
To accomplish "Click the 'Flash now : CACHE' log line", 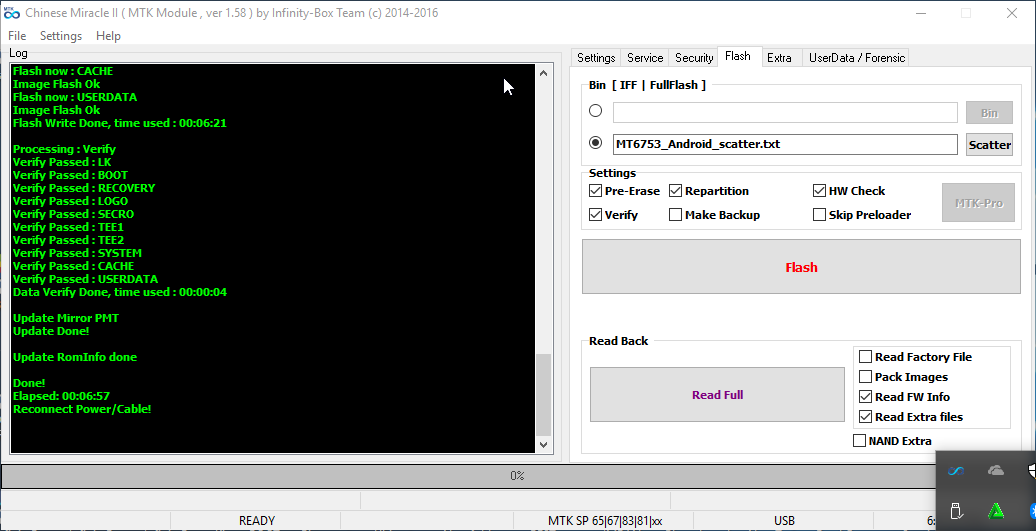I will click(x=63, y=71).
